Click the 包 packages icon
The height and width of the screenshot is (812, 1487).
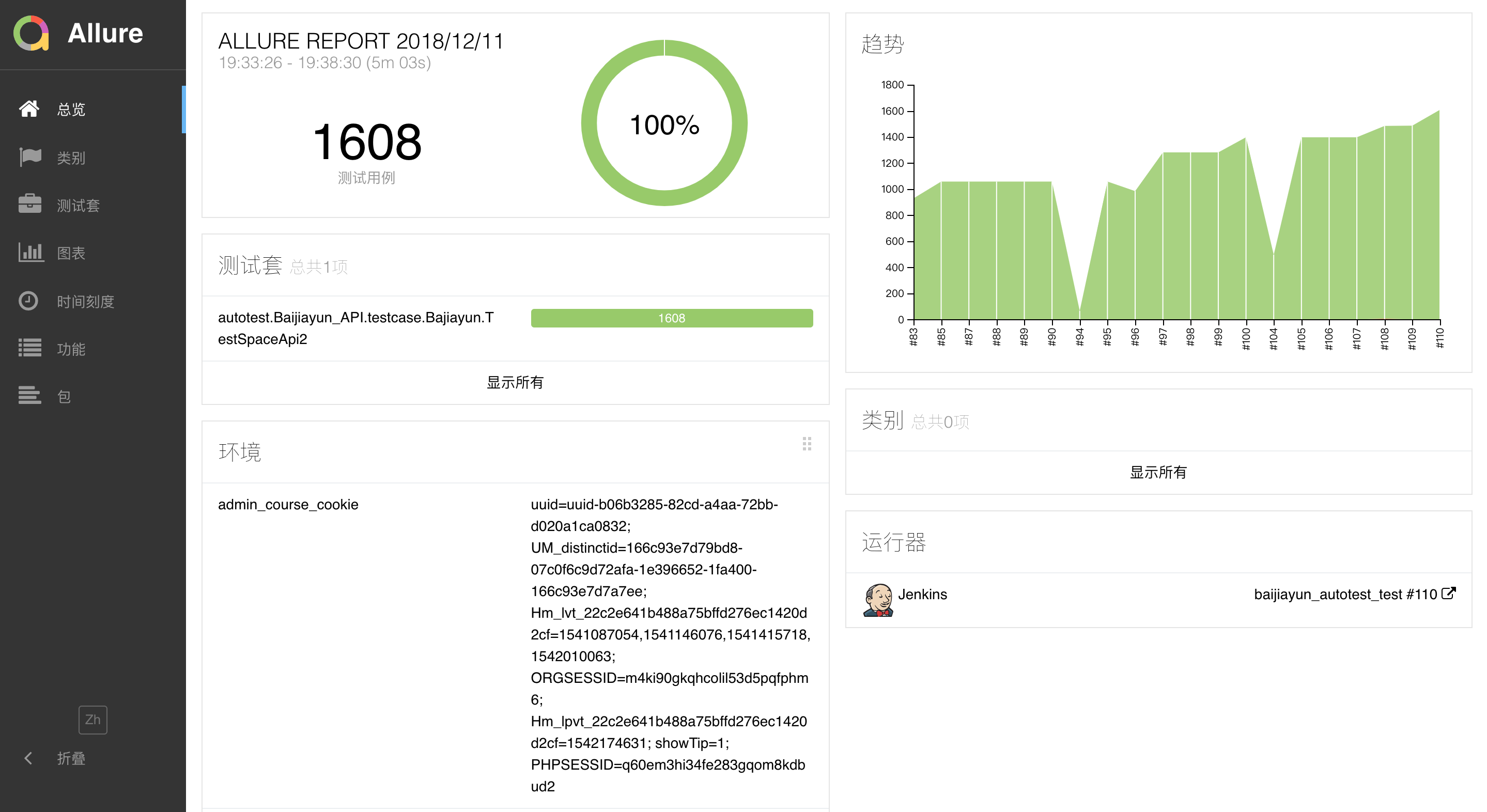point(30,396)
